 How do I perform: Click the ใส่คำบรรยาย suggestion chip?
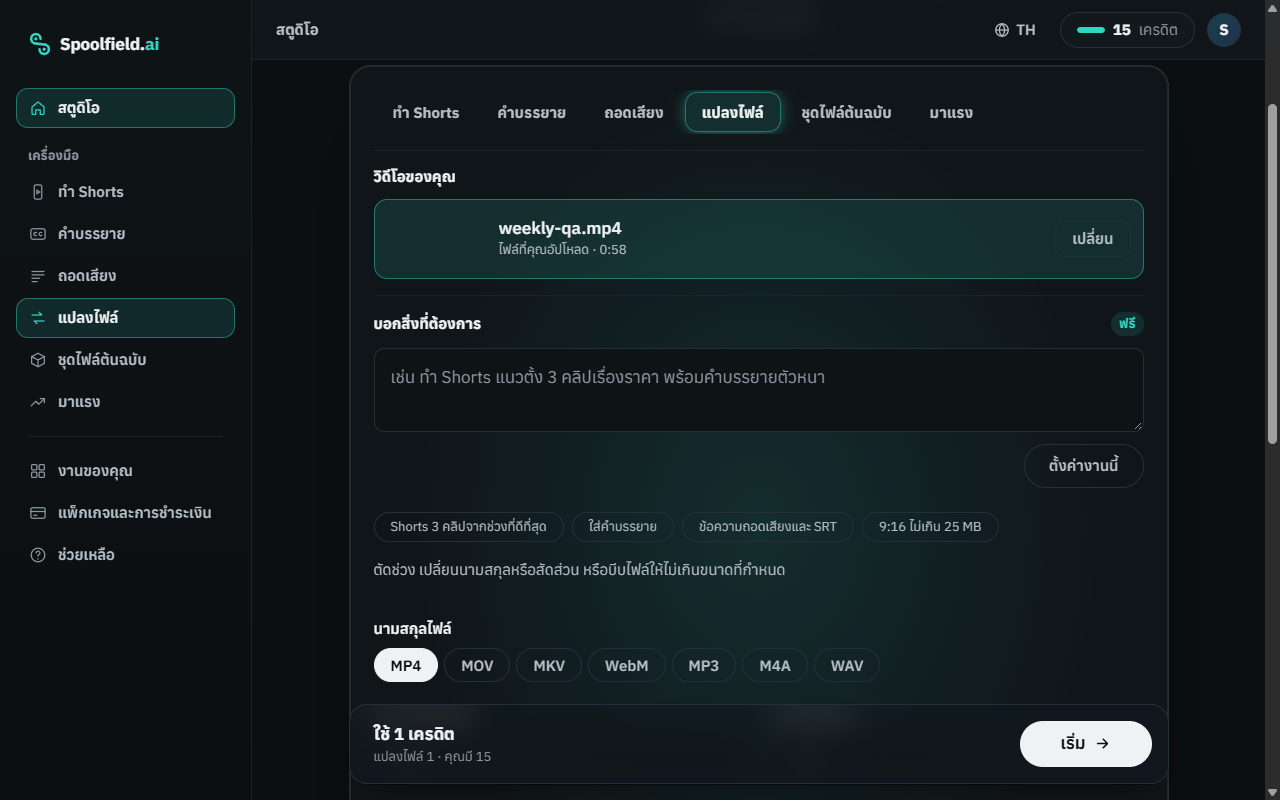tap(623, 527)
